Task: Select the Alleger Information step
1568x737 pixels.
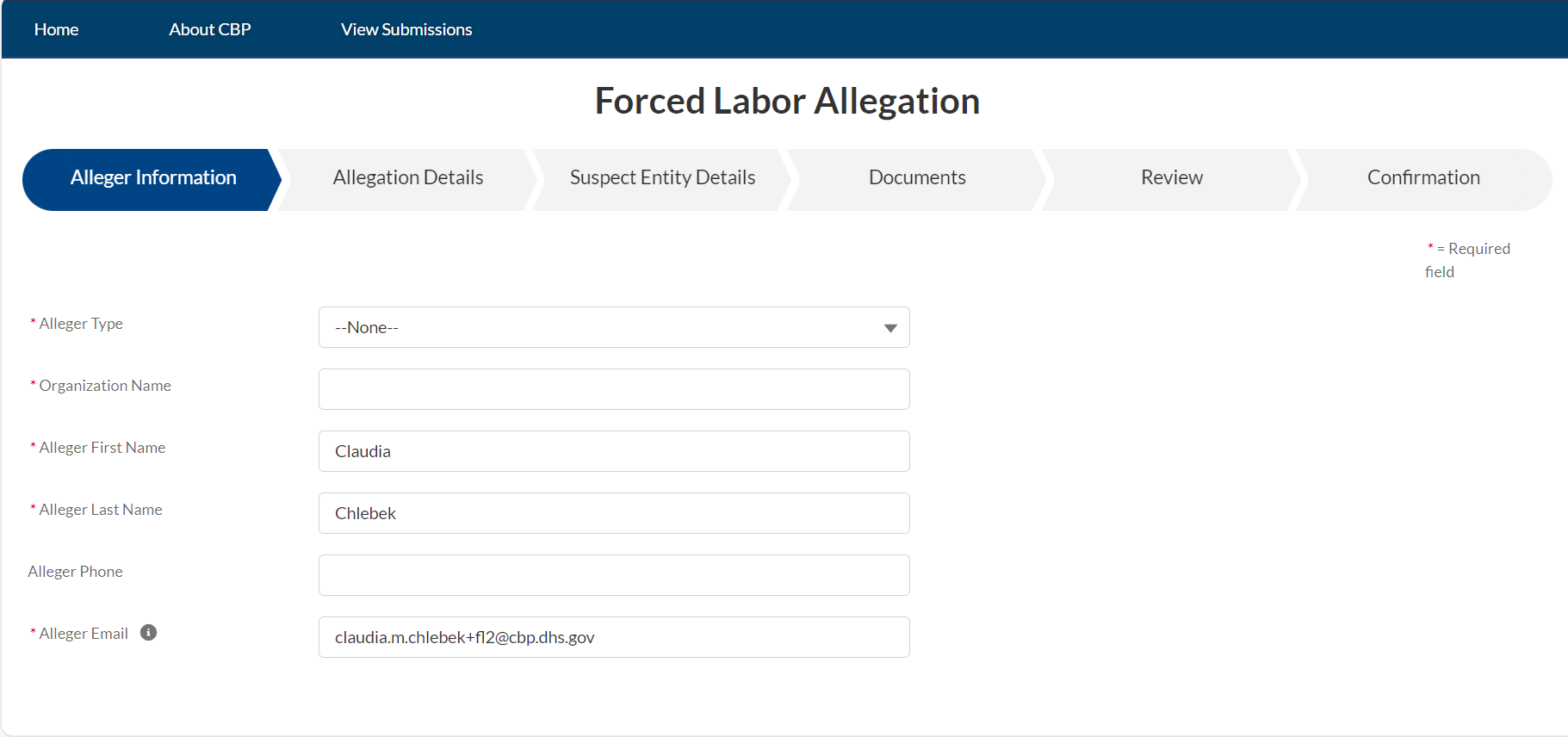Action: (153, 178)
